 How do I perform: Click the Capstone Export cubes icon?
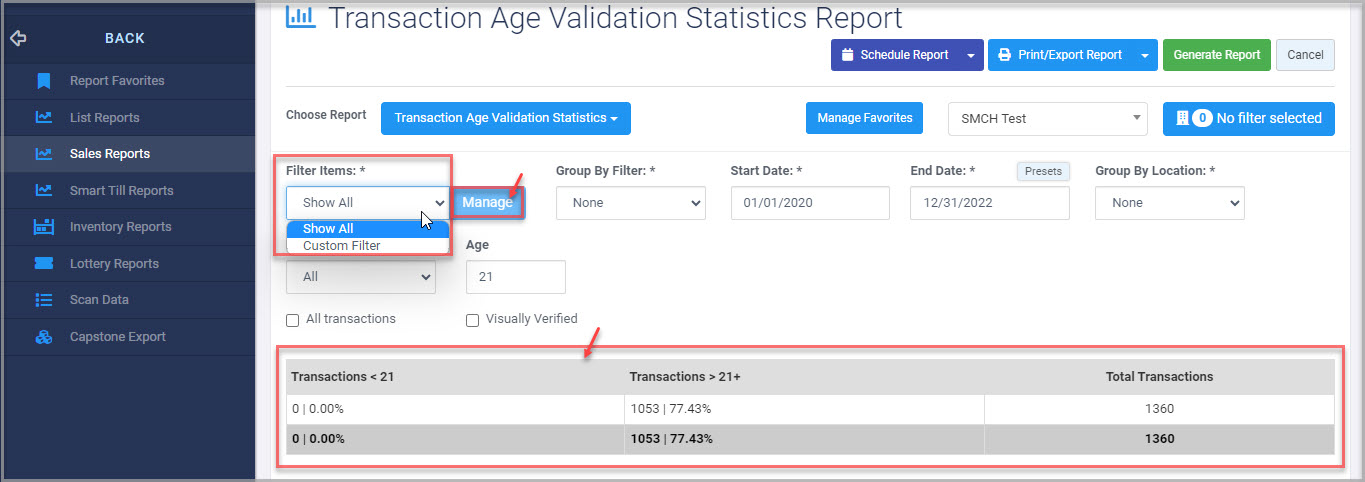point(43,337)
